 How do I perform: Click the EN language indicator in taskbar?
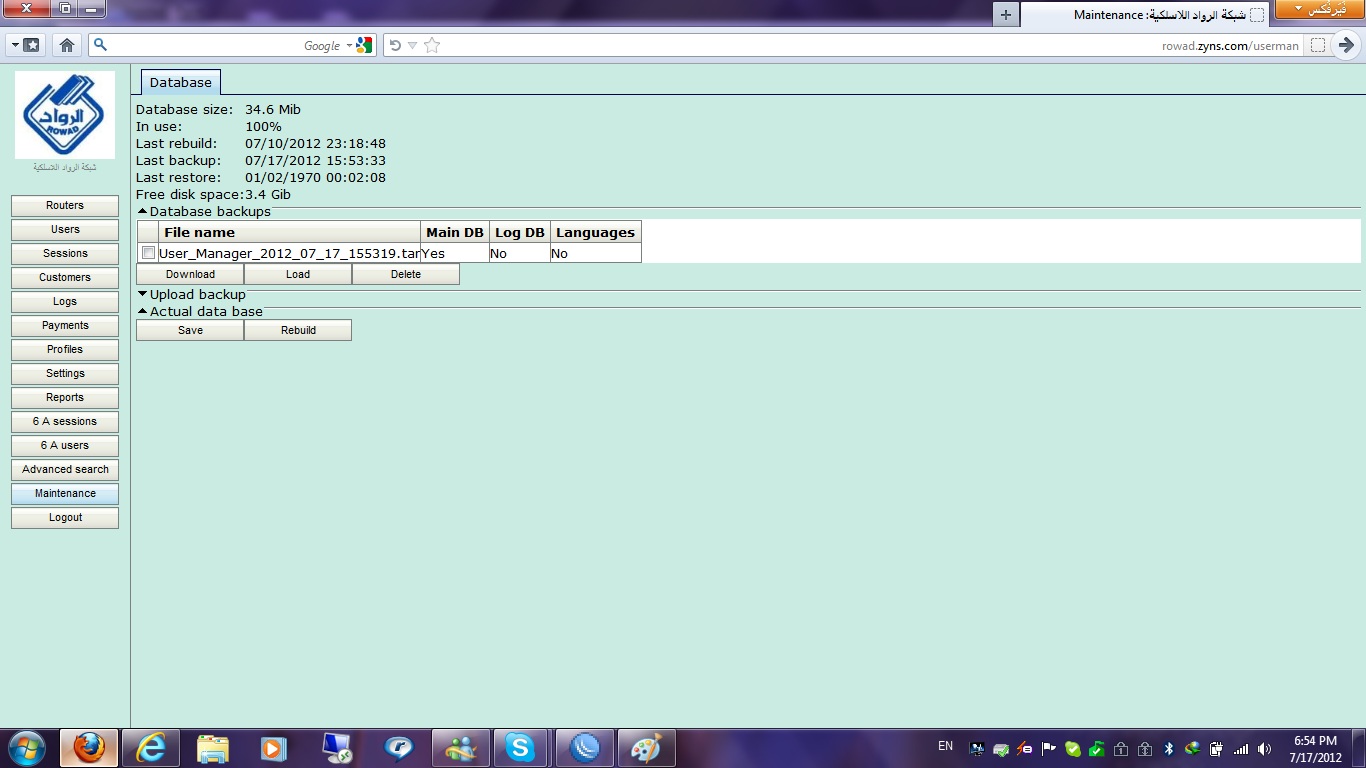945,746
